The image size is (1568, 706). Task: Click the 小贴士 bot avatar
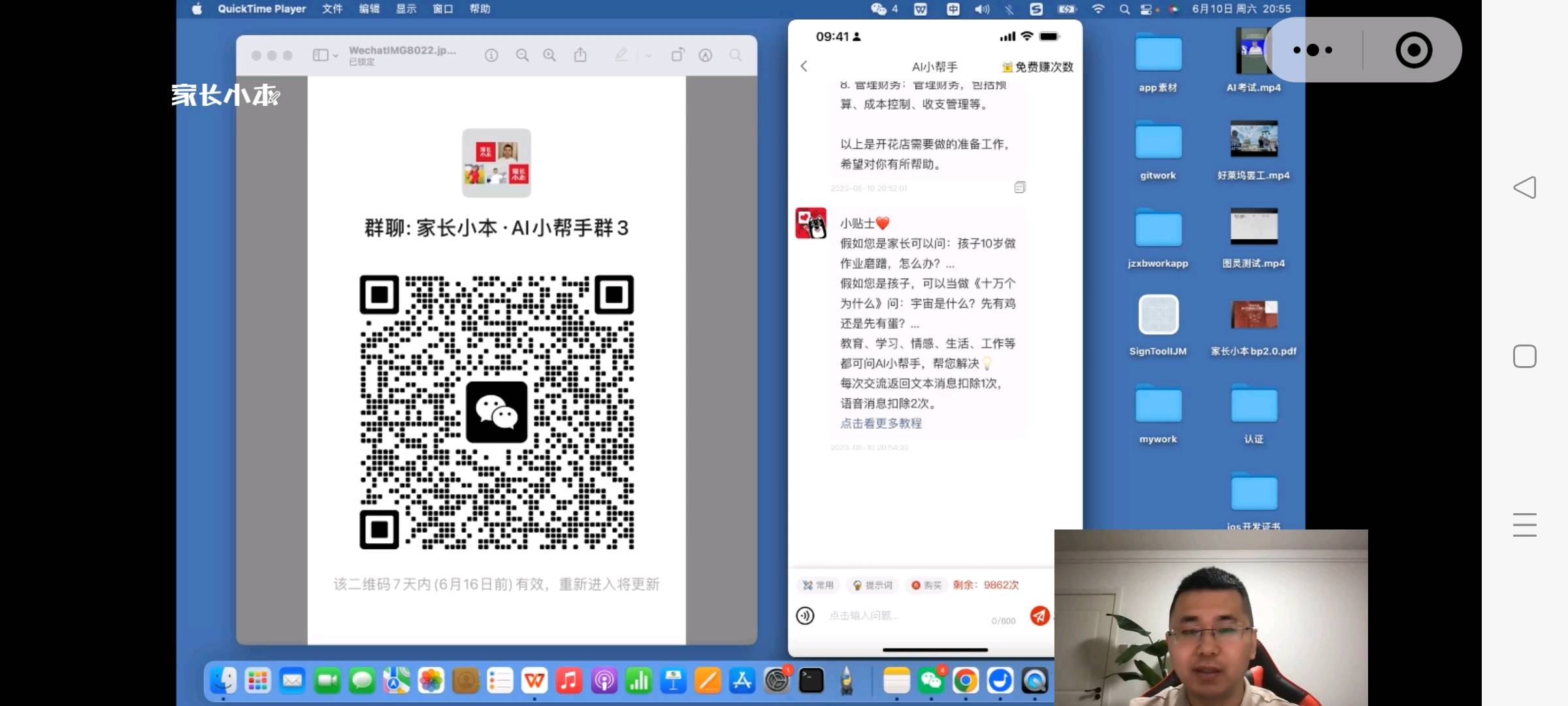coord(811,223)
